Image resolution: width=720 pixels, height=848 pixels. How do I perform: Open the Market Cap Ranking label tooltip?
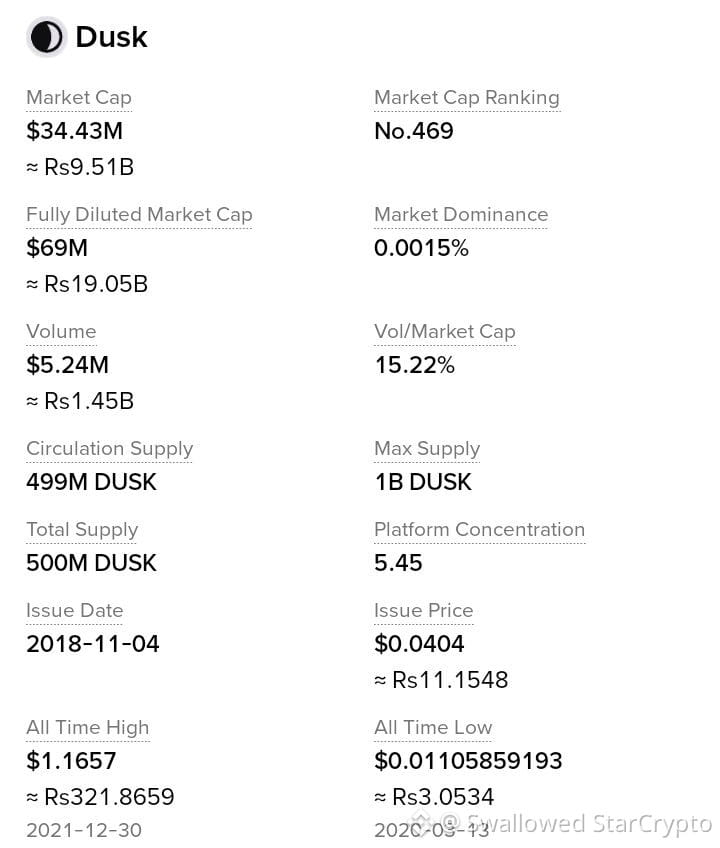click(x=467, y=98)
